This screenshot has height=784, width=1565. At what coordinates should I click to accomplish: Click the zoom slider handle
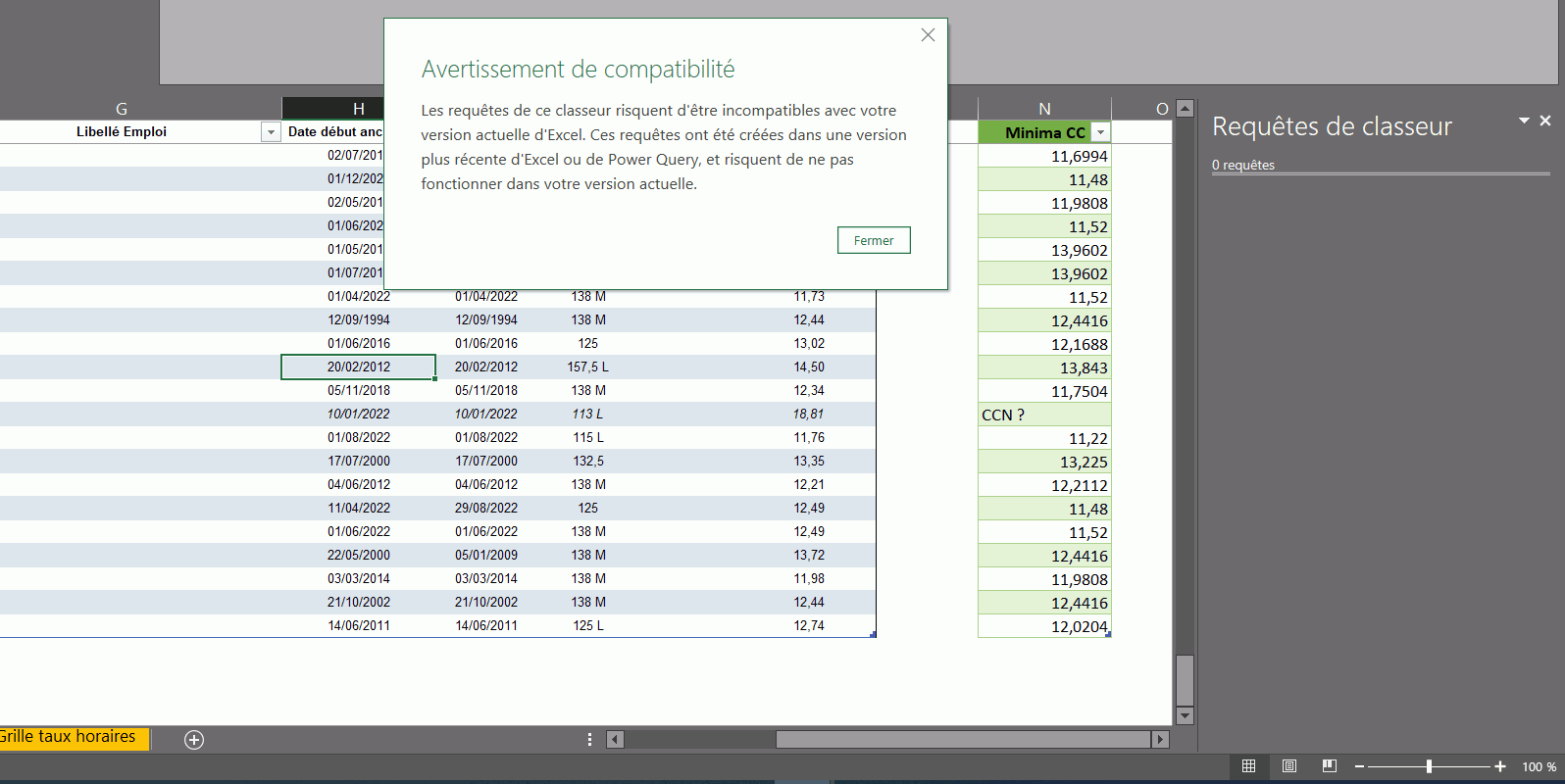(1429, 766)
